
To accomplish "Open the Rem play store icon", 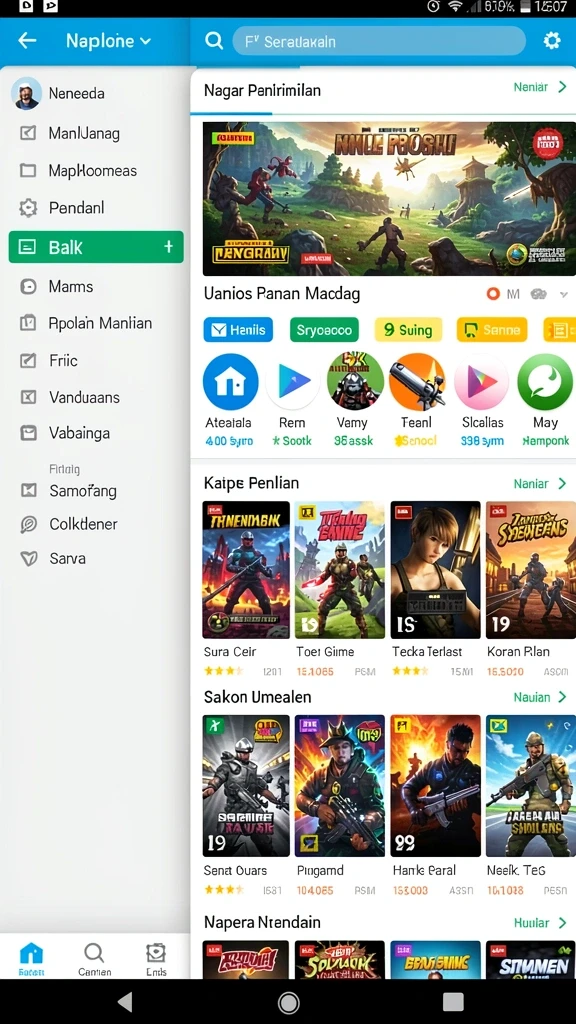I will pos(293,382).
